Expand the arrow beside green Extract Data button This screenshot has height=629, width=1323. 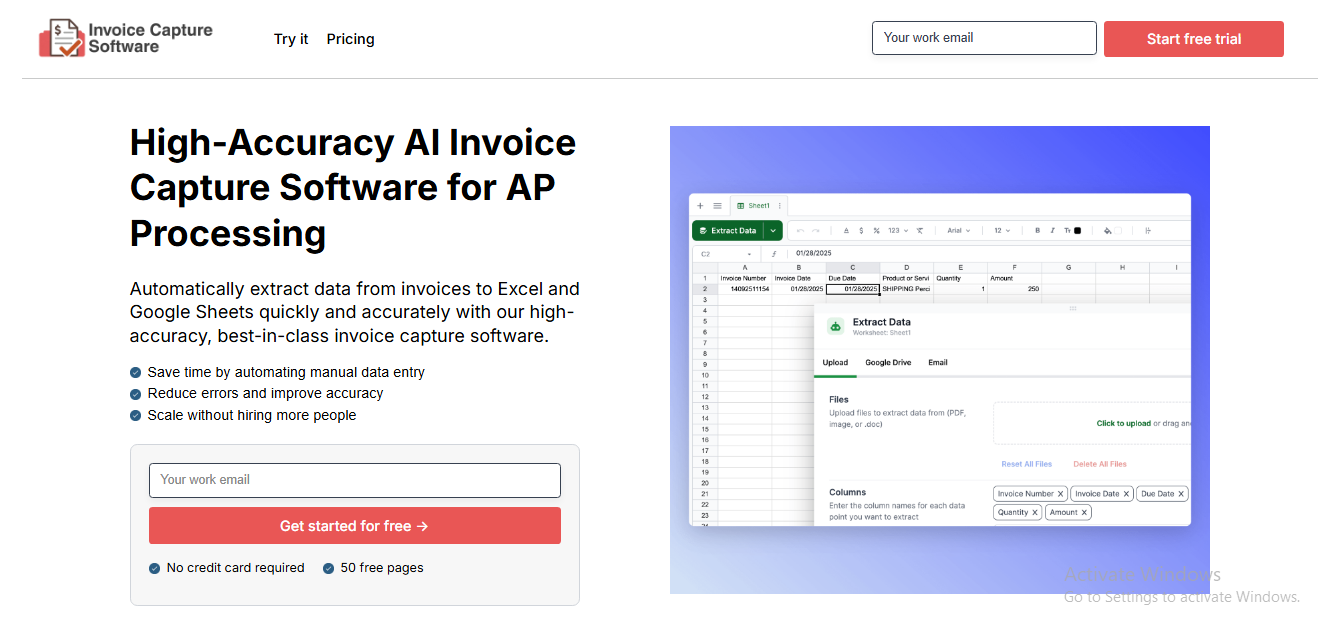(x=773, y=231)
